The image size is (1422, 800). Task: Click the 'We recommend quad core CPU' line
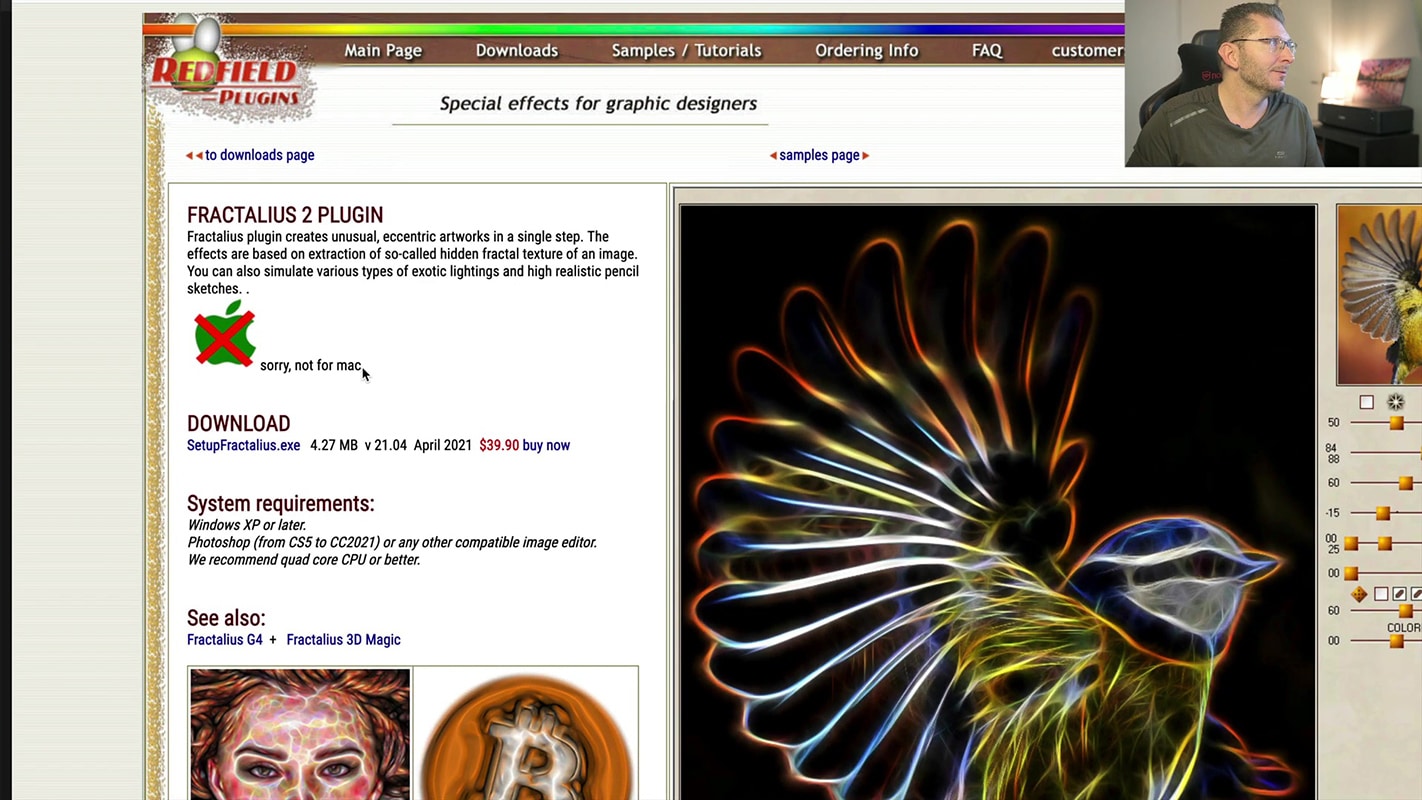pyautogui.click(x=304, y=560)
